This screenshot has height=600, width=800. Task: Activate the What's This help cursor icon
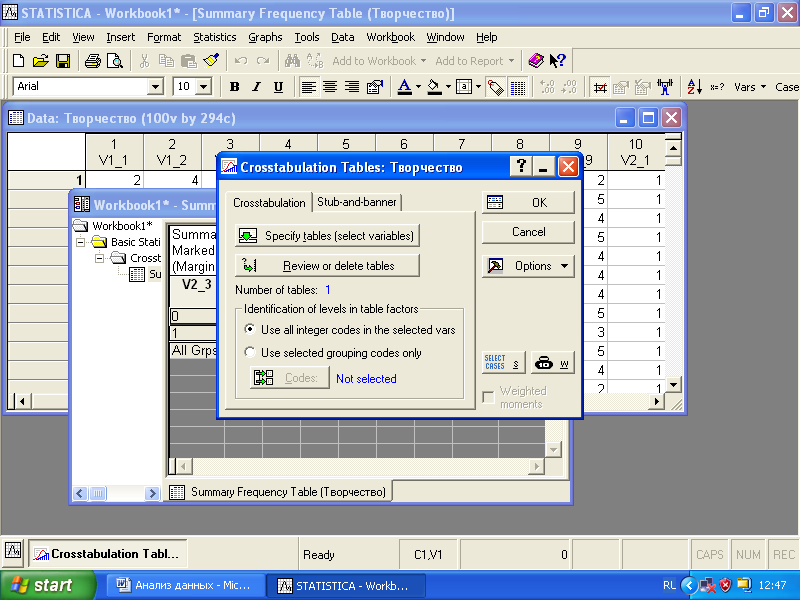point(558,61)
